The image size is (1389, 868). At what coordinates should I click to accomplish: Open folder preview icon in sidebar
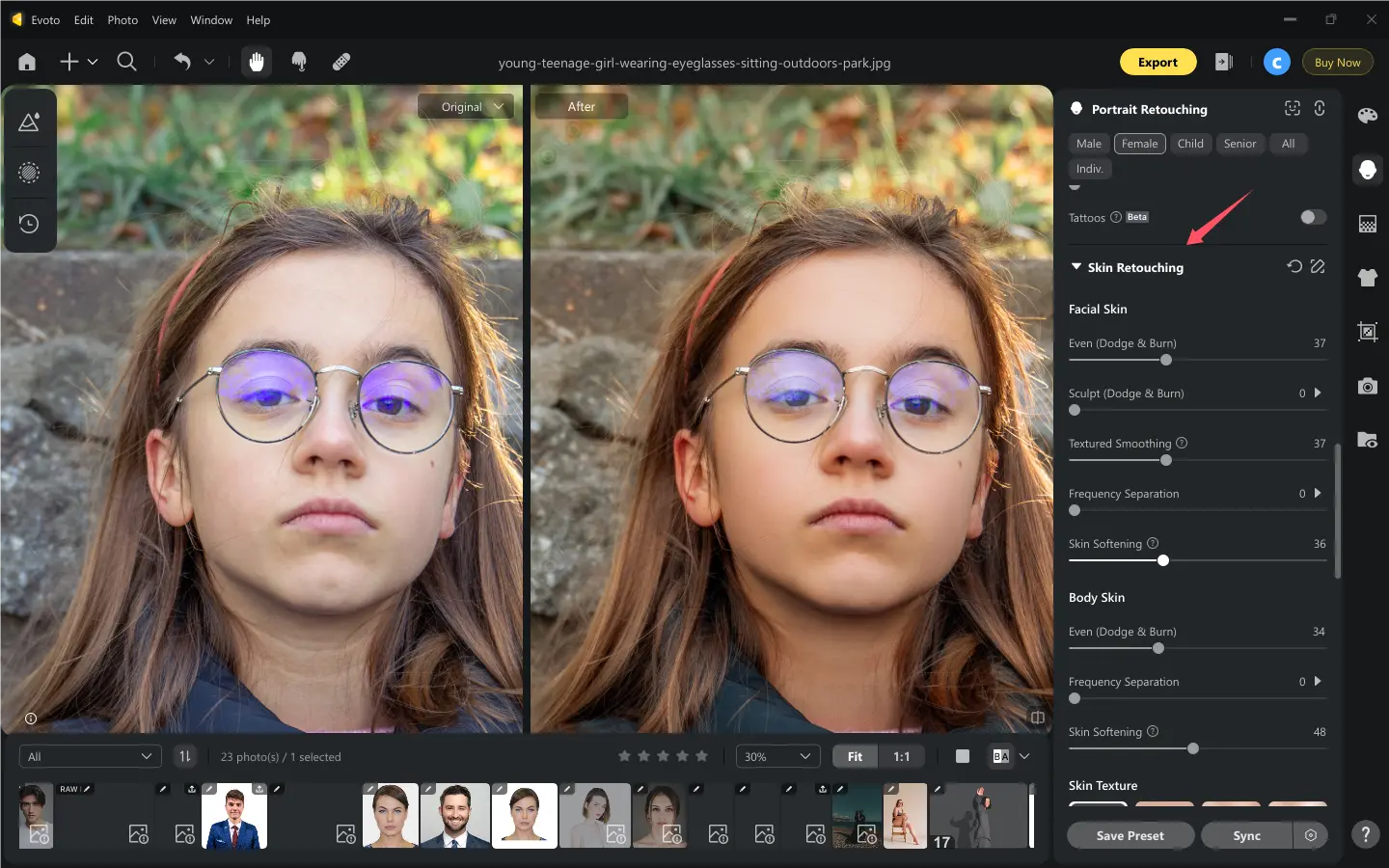(x=1368, y=440)
